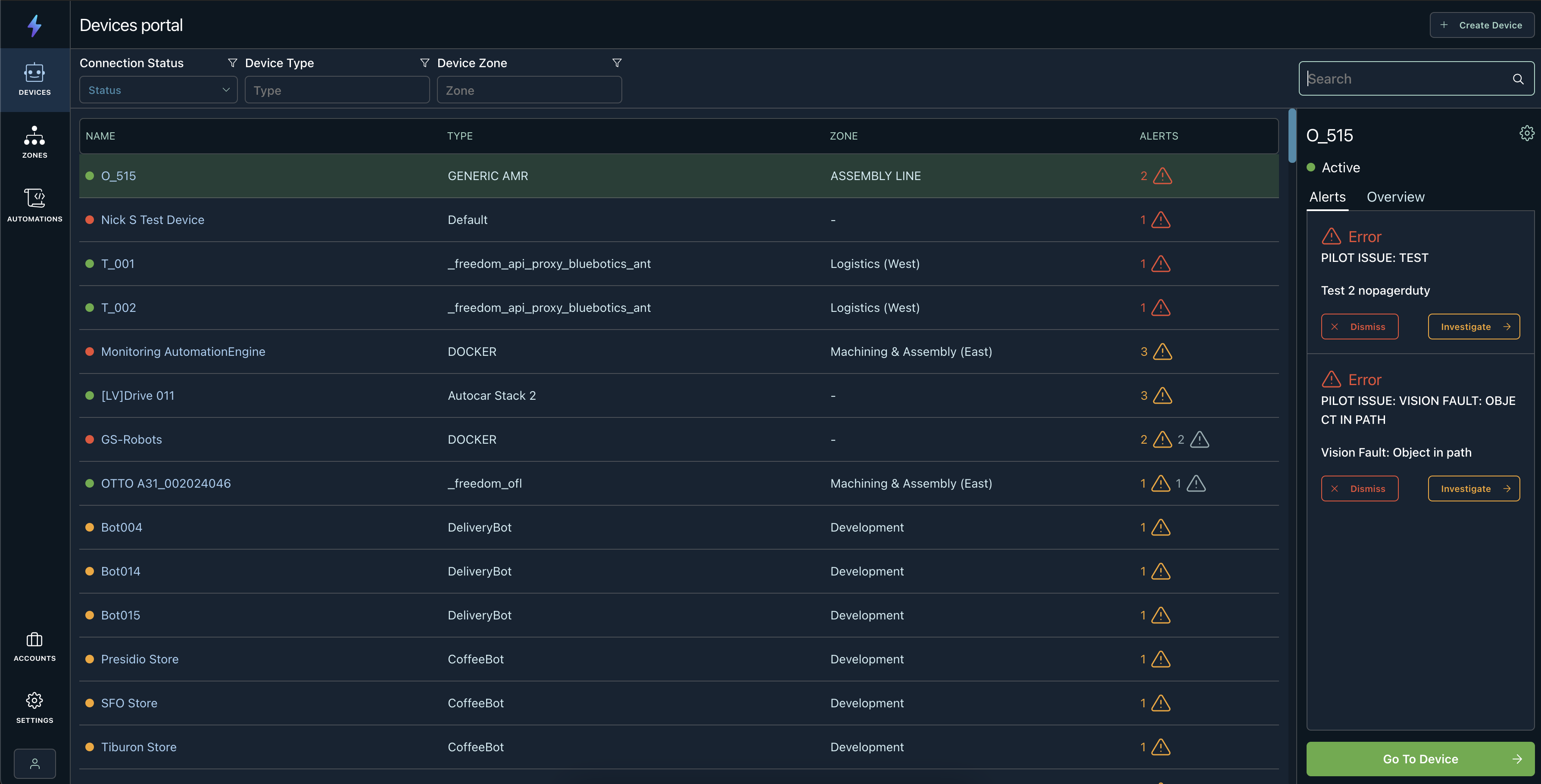Screen dimensions: 1541x784
Task: Expand the Status dropdown
Action: click(x=159, y=90)
